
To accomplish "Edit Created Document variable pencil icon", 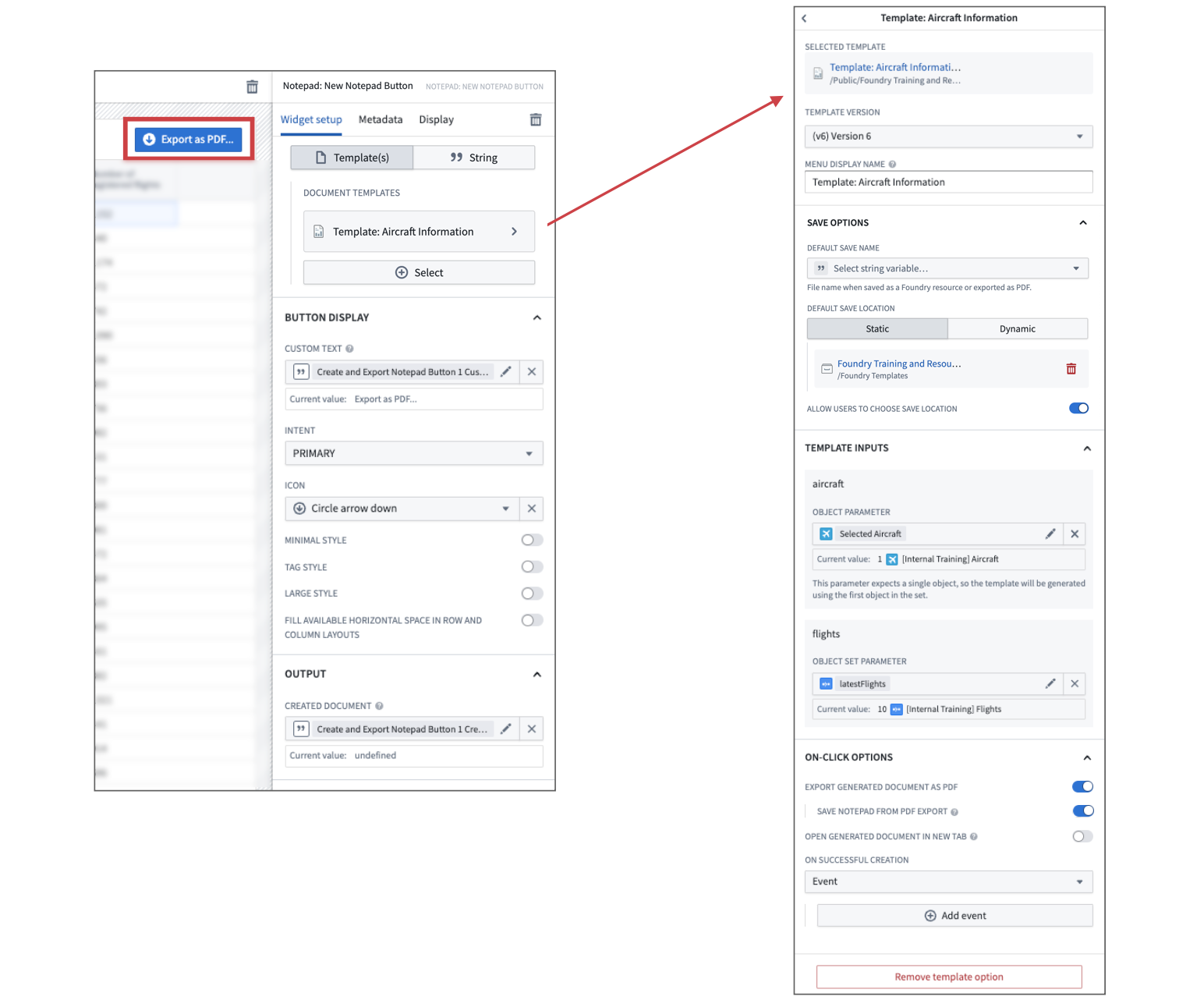I will (x=506, y=729).
